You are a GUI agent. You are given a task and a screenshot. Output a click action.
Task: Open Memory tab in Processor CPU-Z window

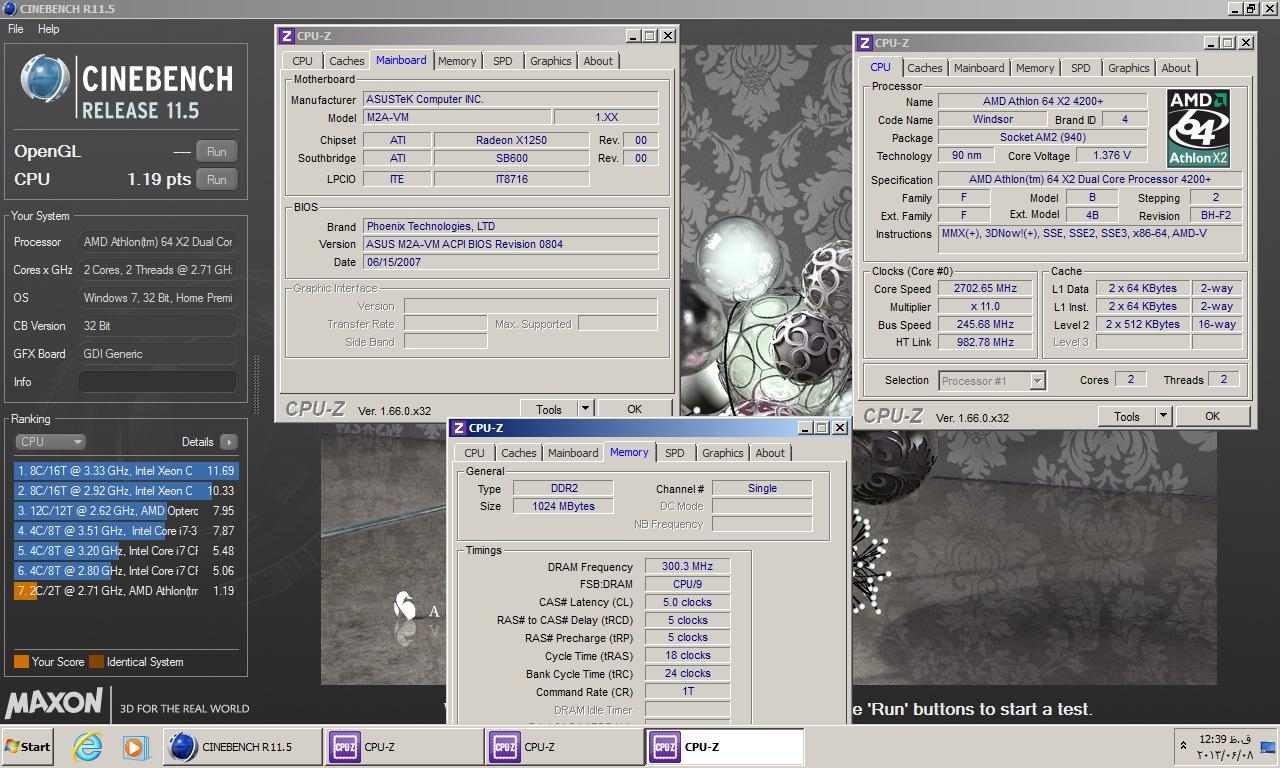[1035, 68]
